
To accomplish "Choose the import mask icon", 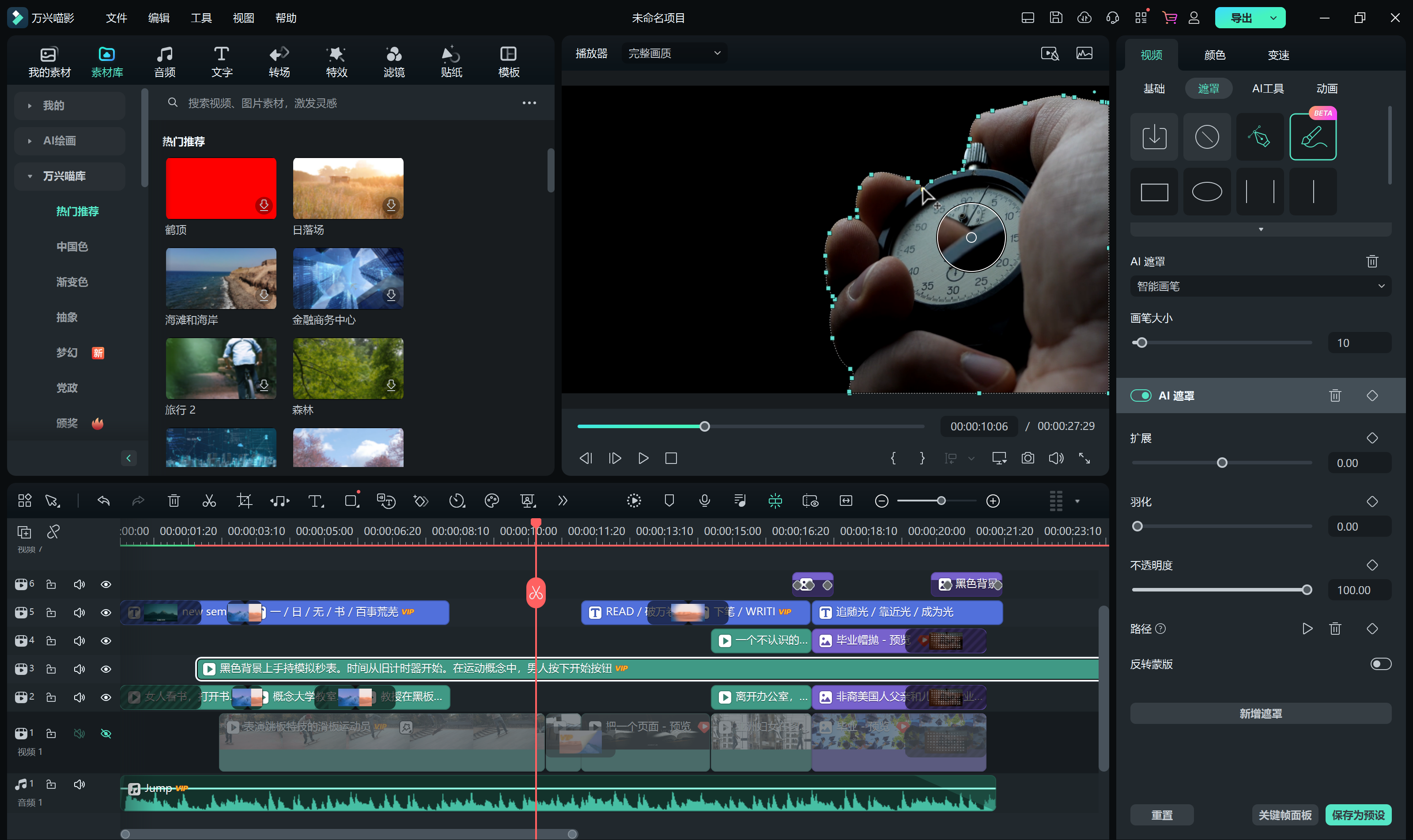I will (1154, 137).
